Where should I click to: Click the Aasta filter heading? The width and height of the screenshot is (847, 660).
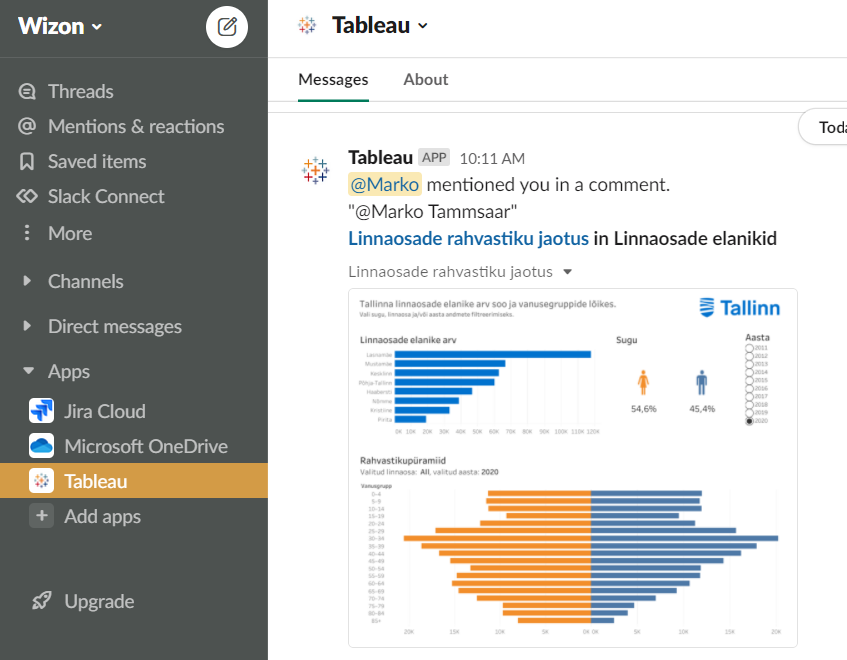click(x=757, y=337)
